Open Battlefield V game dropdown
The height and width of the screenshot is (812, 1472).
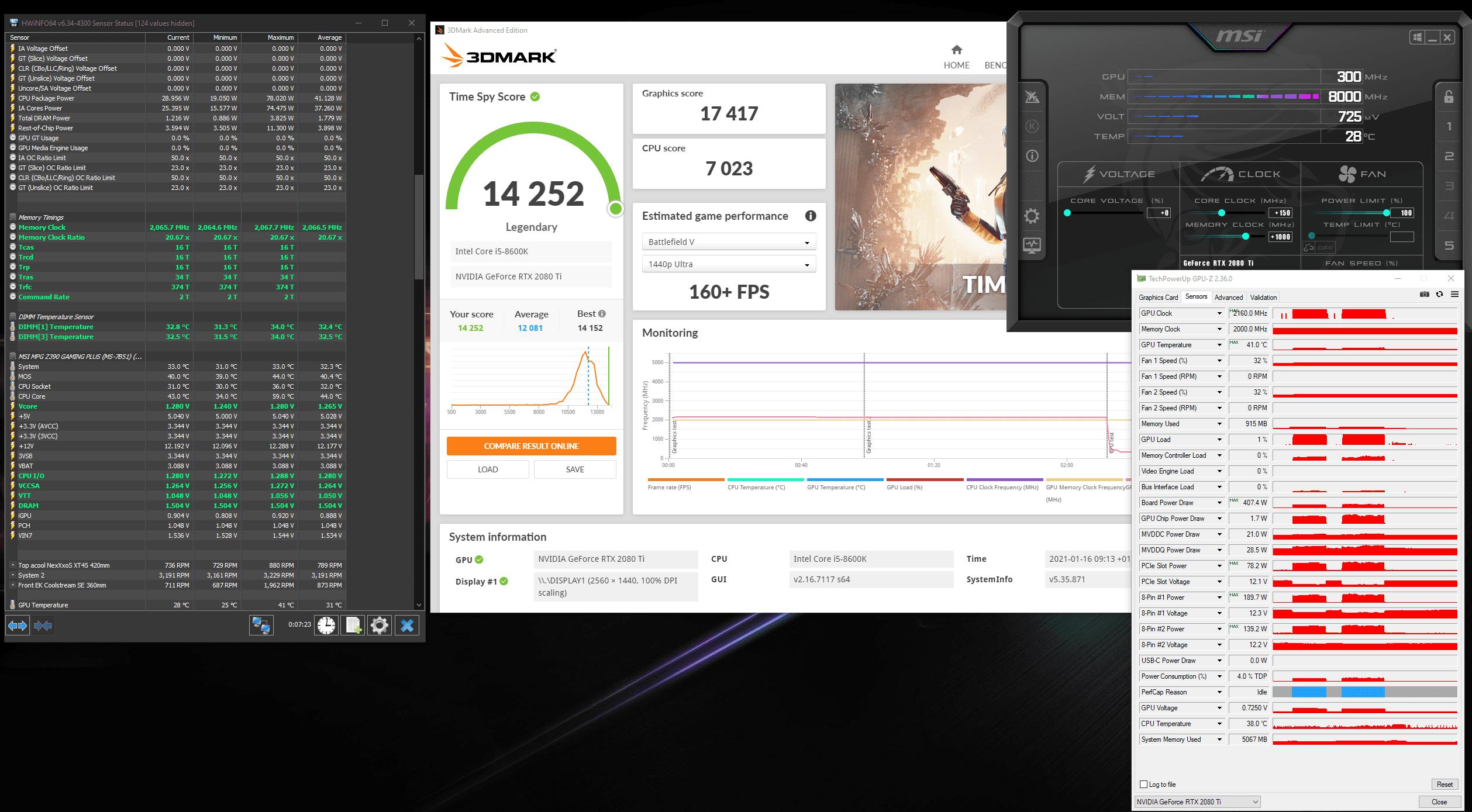tap(729, 242)
